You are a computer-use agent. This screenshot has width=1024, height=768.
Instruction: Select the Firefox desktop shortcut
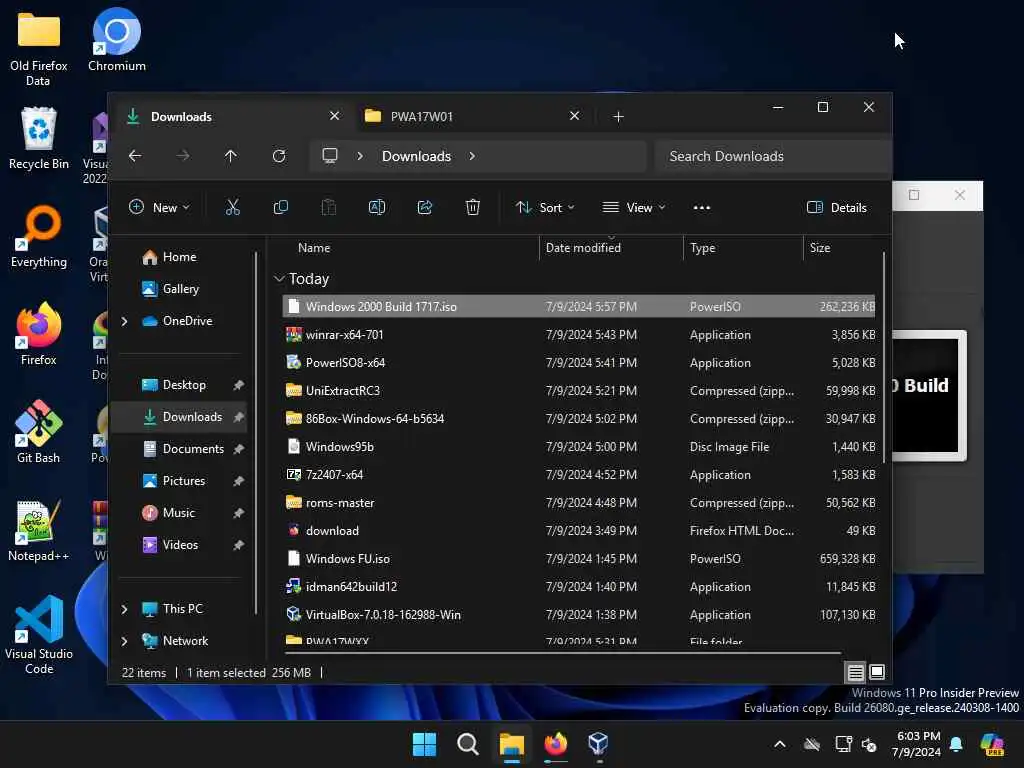click(x=39, y=334)
